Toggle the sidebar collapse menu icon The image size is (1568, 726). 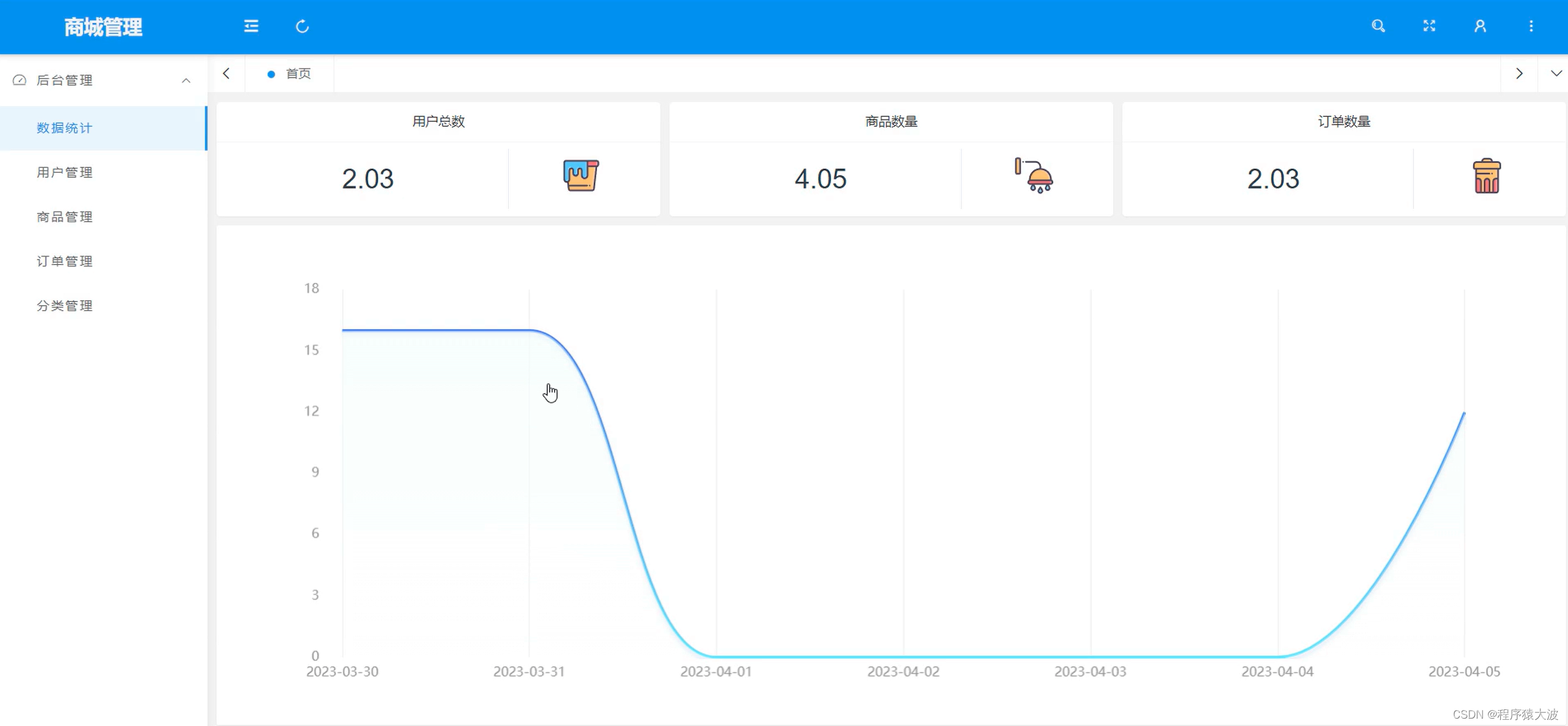251,26
